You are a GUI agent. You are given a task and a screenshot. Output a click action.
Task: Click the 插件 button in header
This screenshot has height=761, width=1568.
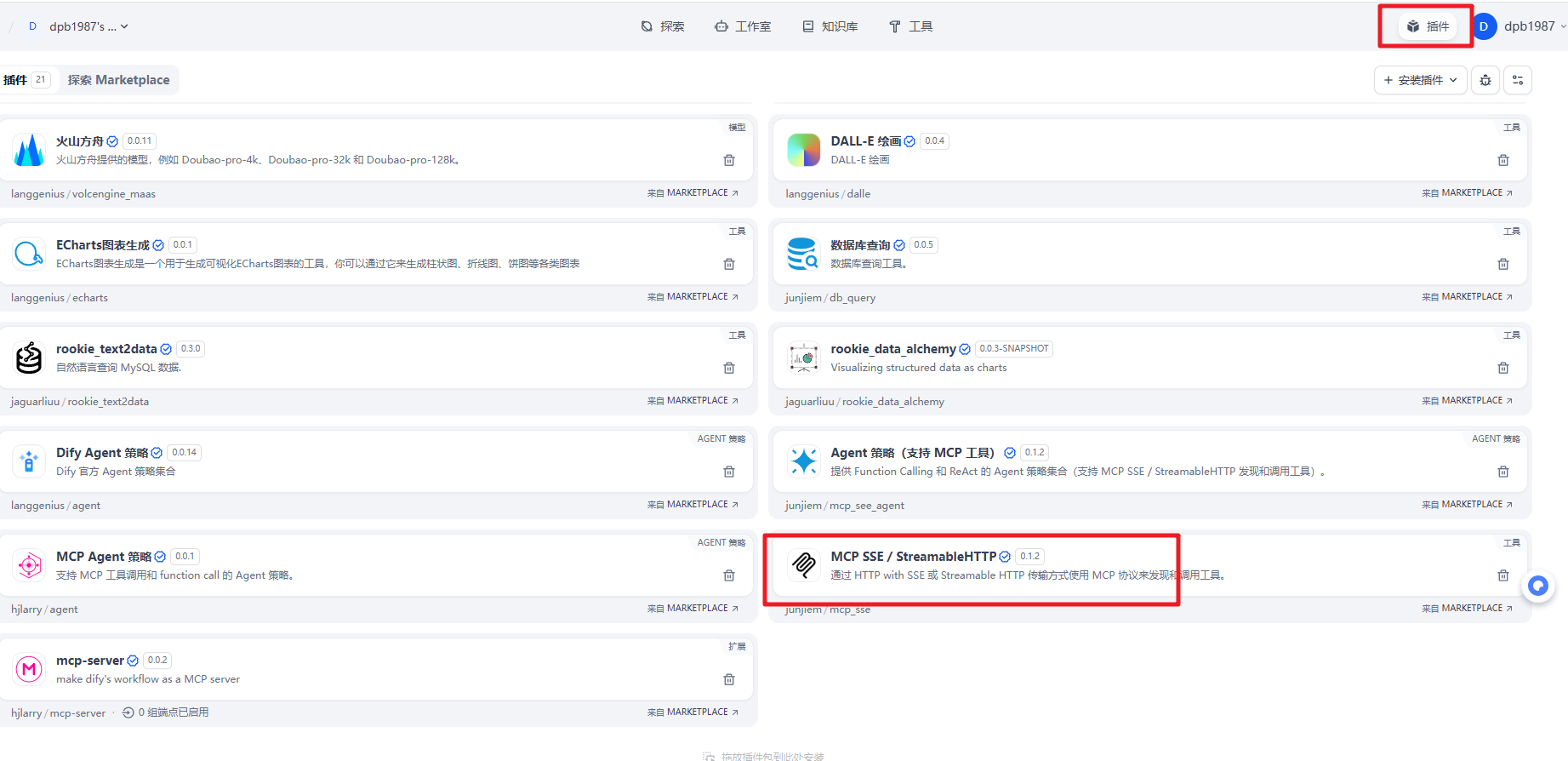pos(1427,26)
